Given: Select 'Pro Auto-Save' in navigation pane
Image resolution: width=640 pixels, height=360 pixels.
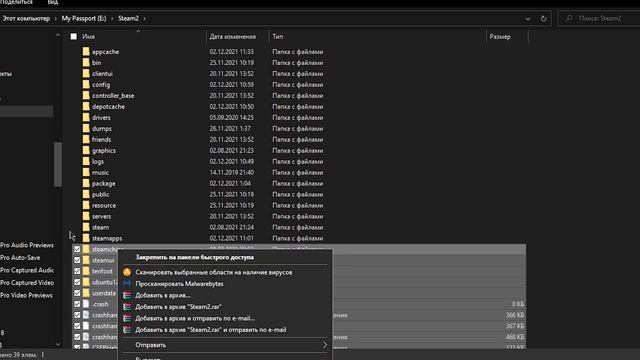Looking at the screenshot, I should pos(20,258).
